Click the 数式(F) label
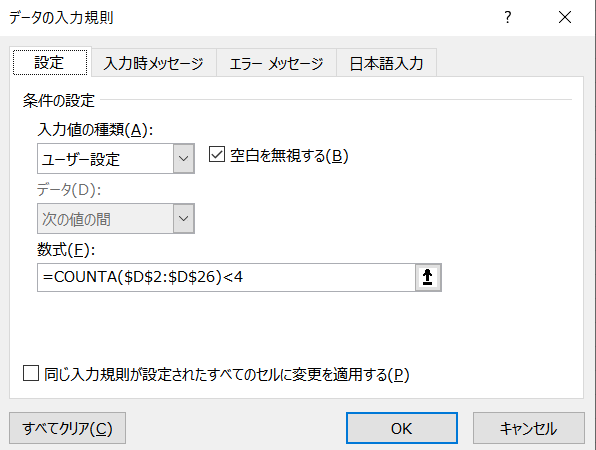 pyautogui.click(x=66, y=250)
